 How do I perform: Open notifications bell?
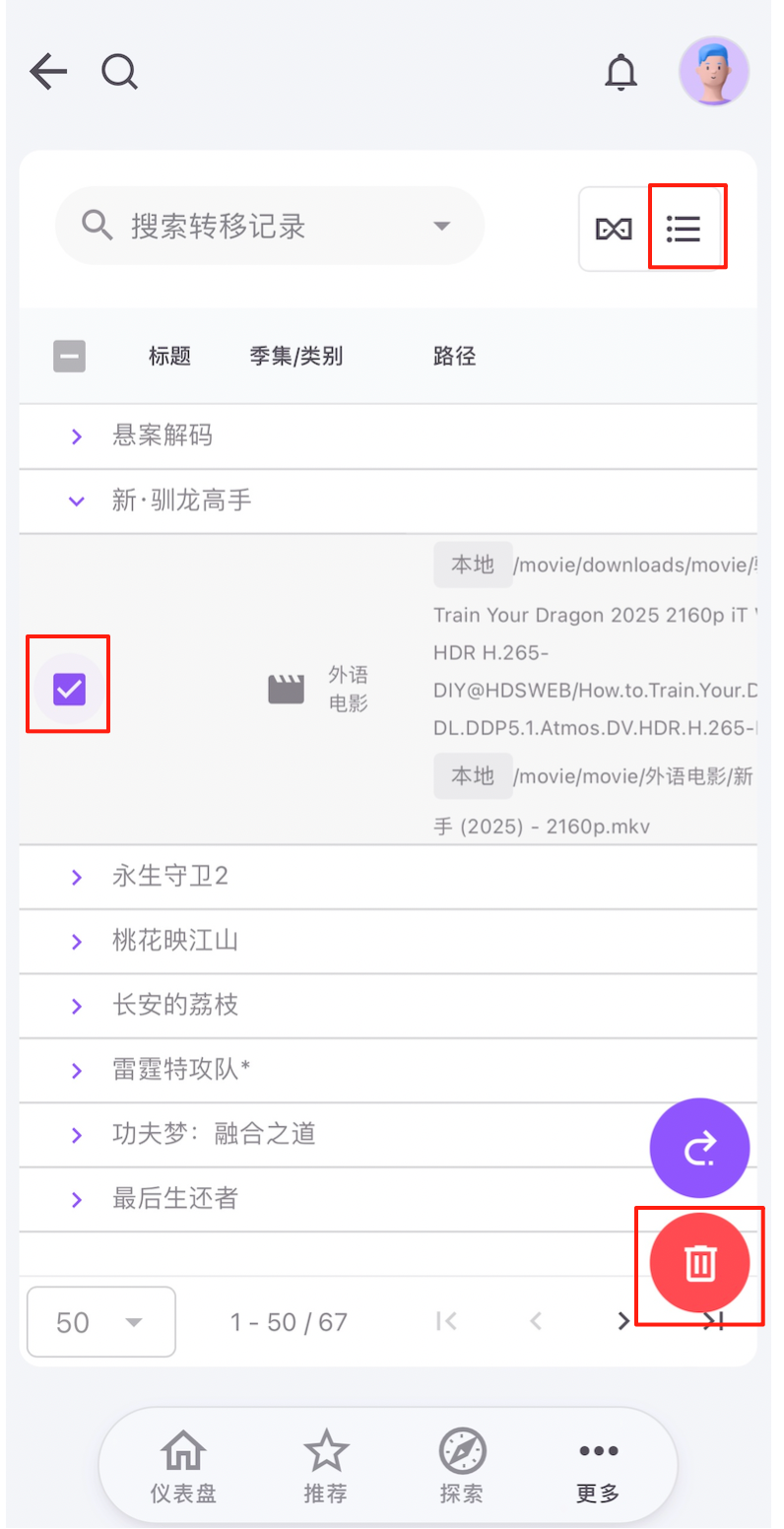tap(621, 73)
